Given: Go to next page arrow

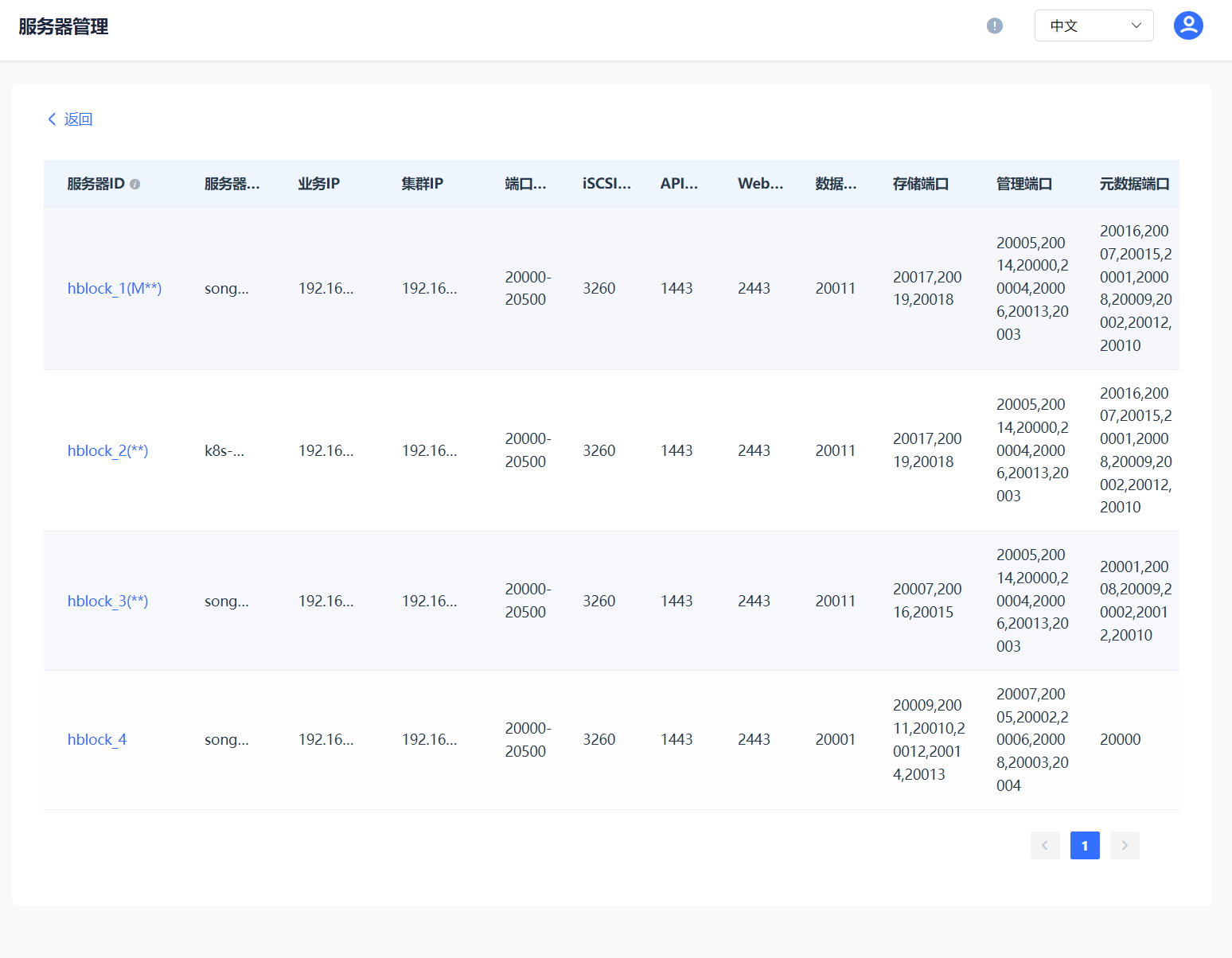Looking at the screenshot, I should [x=1124, y=845].
